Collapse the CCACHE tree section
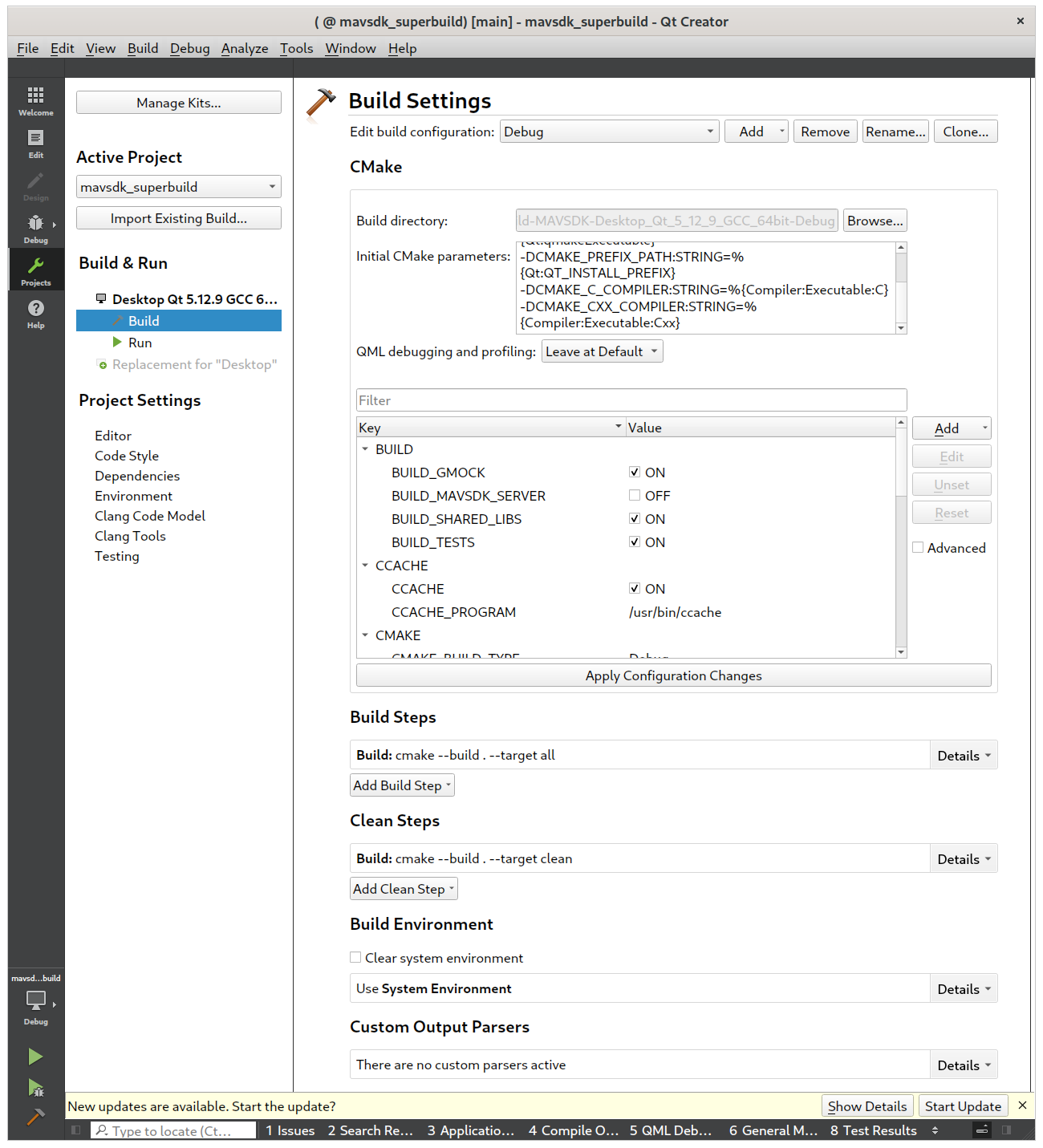The height and width of the screenshot is (1148, 1043). [x=365, y=565]
